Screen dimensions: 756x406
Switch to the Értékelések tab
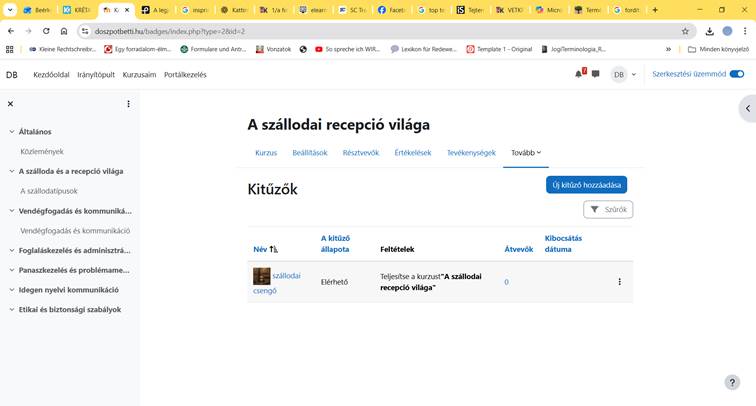pos(413,153)
